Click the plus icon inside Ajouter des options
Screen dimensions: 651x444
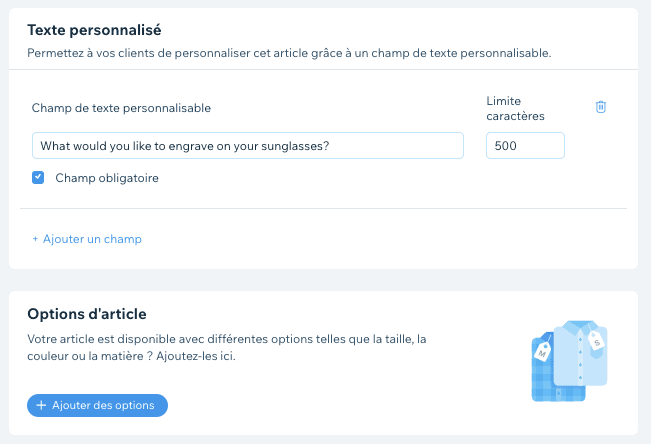tap(41, 405)
